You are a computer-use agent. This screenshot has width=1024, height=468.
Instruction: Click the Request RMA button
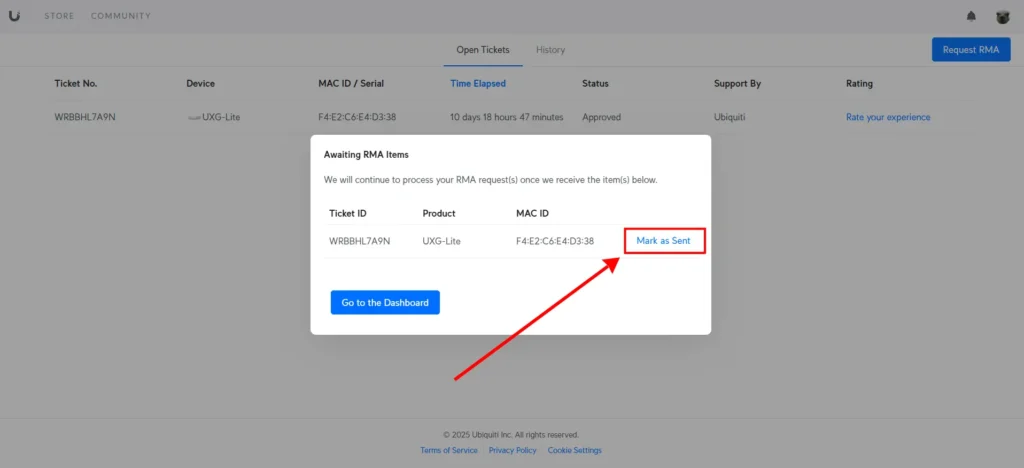[x=971, y=50]
